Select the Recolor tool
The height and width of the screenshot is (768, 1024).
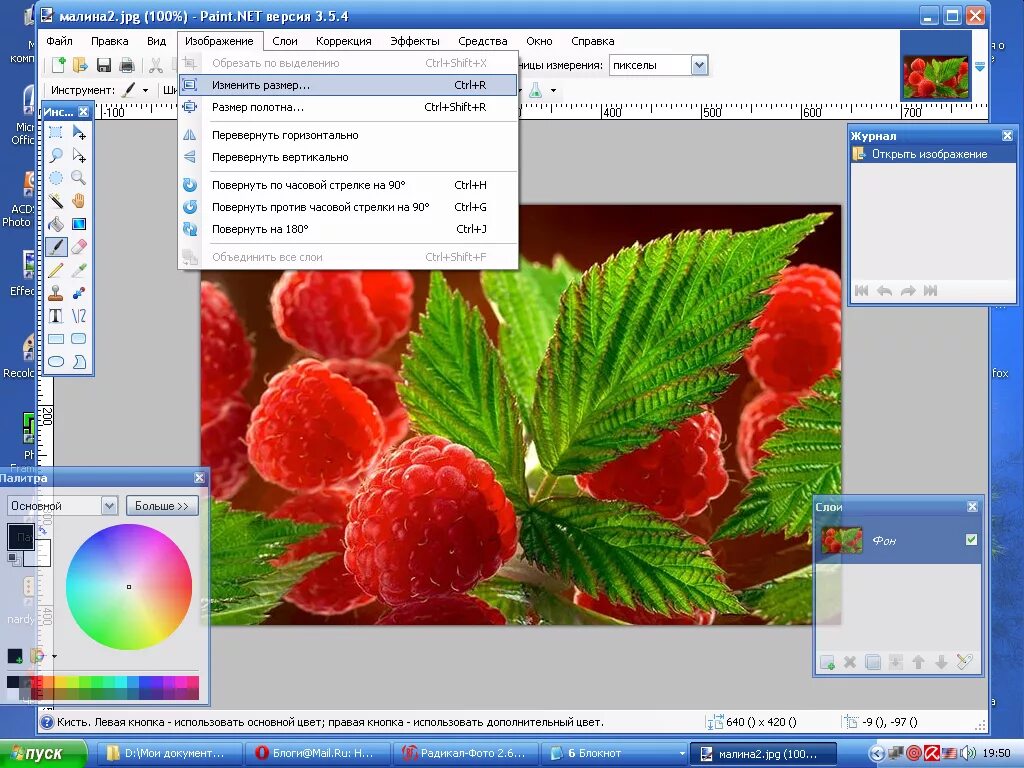(79, 293)
